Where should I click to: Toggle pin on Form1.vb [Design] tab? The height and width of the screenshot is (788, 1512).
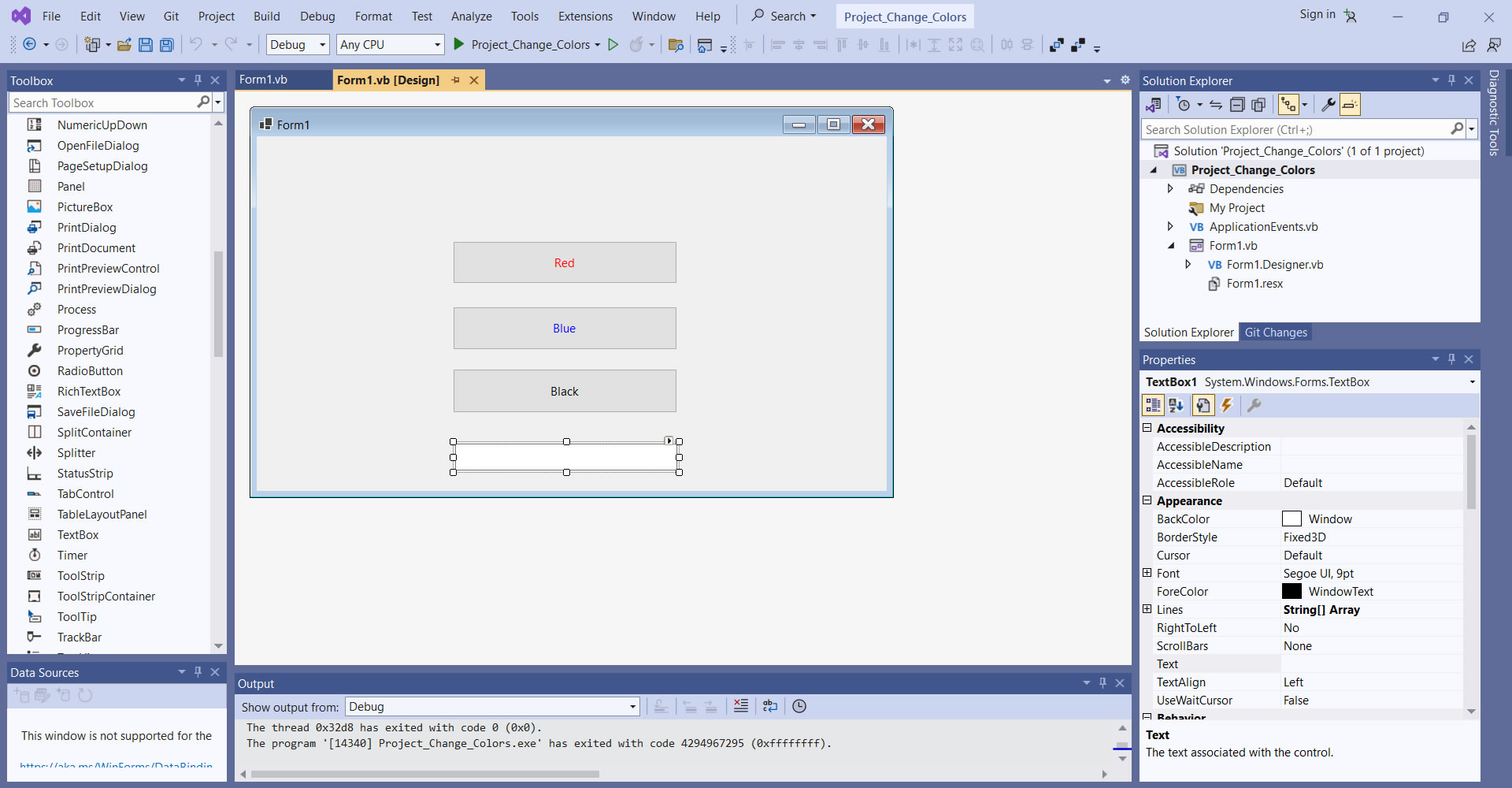coord(455,80)
